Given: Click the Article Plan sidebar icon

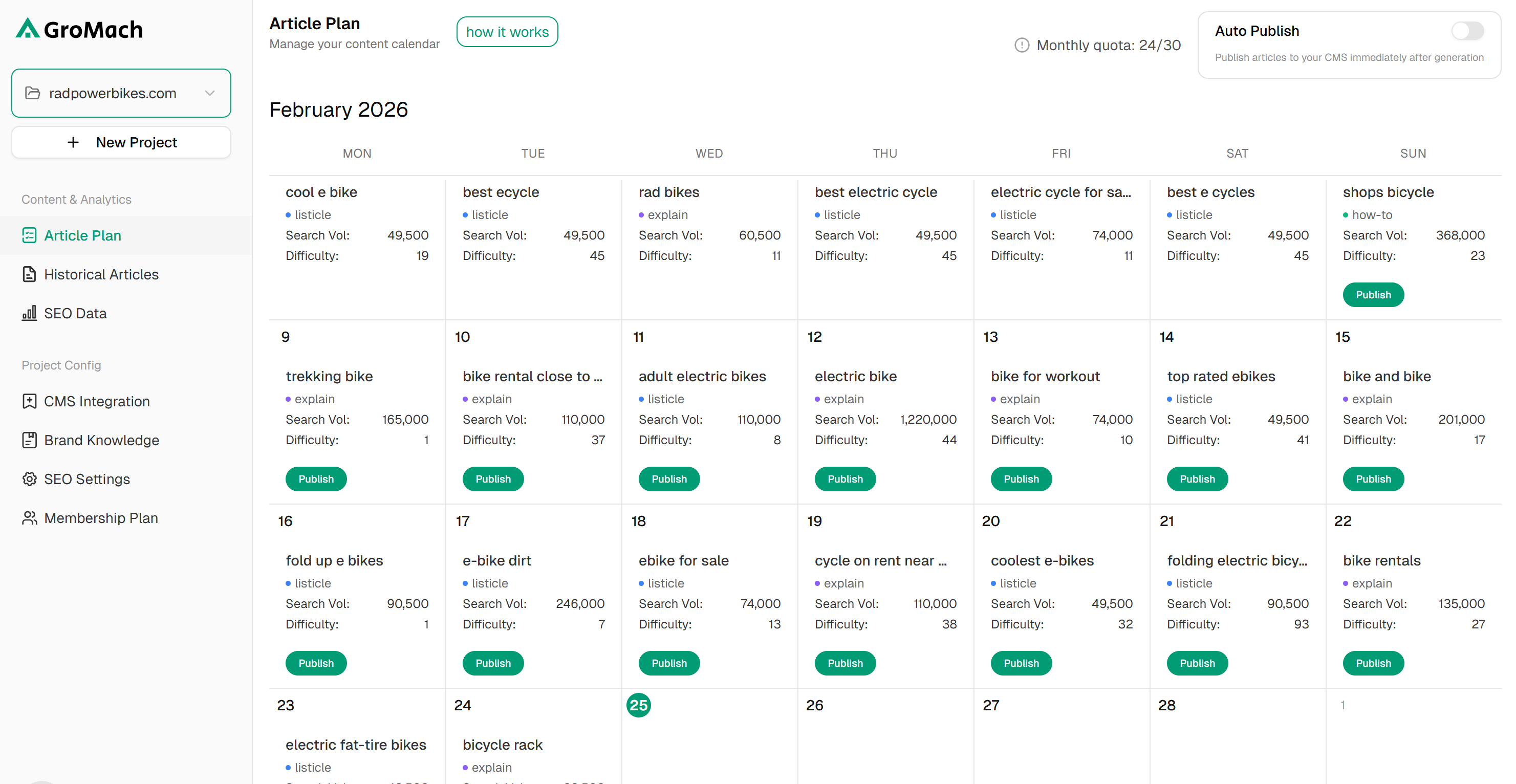Looking at the screenshot, I should (29, 235).
